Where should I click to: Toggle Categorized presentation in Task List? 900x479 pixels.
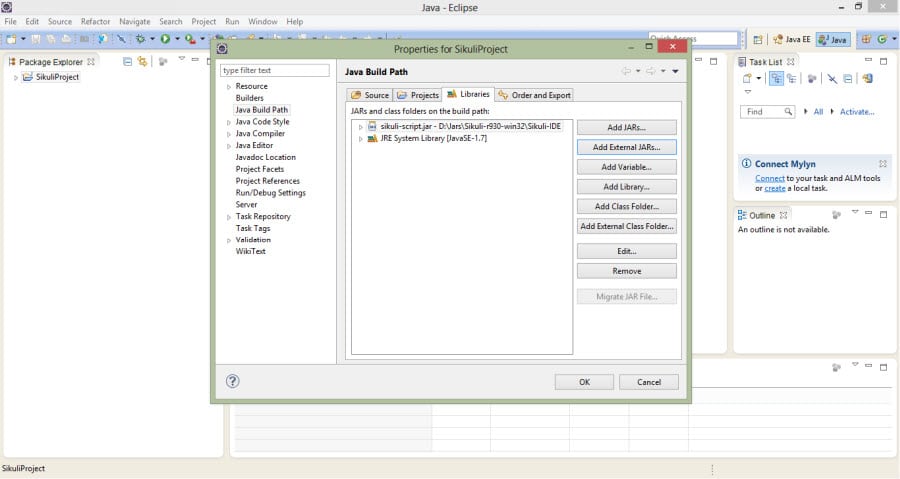coord(776,79)
